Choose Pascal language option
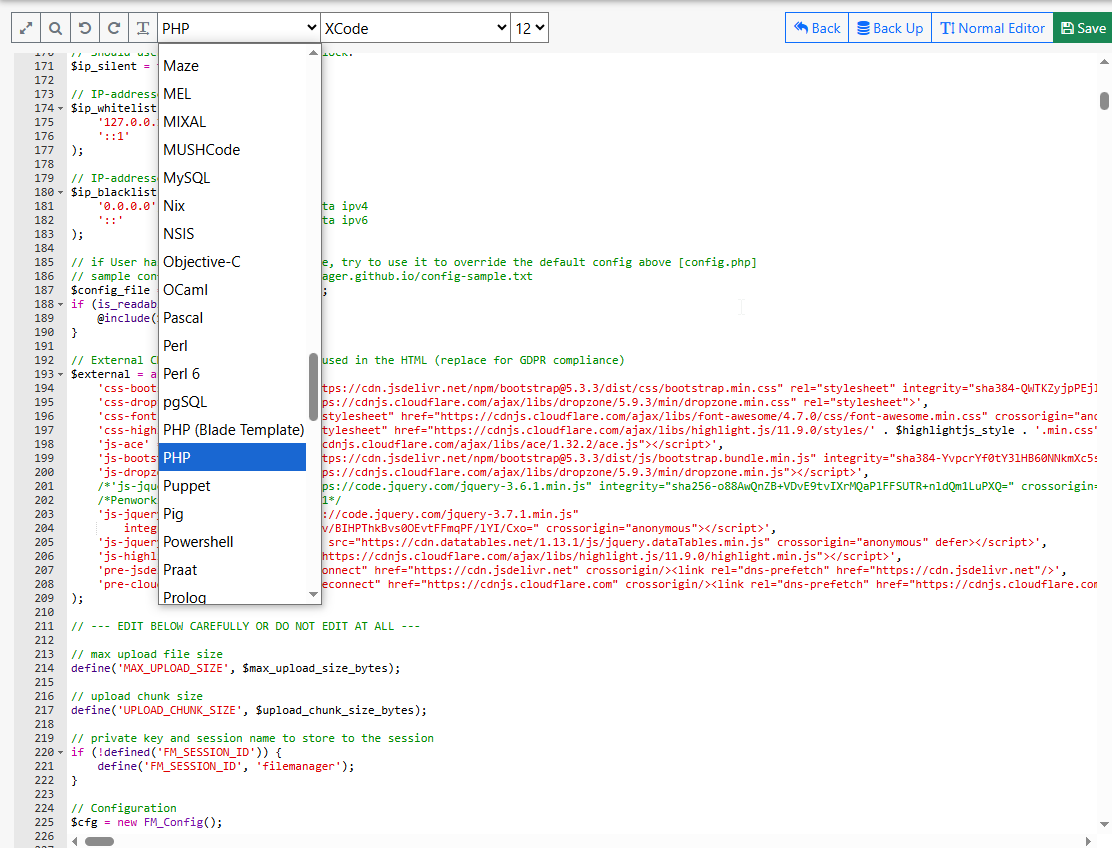The height and width of the screenshot is (848, 1112). tap(233, 318)
